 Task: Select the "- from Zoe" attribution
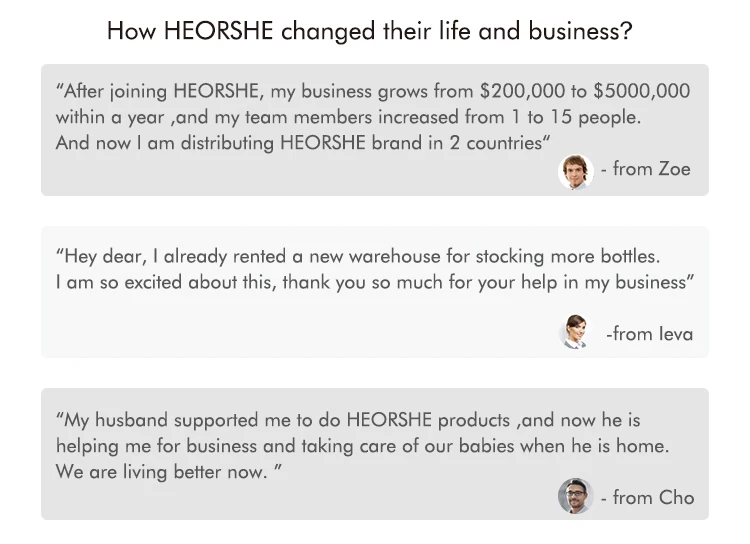[646, 169]
